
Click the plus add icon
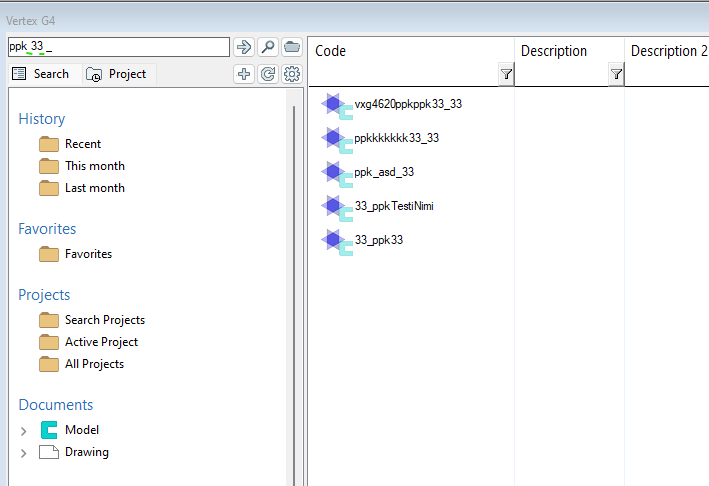244,74
